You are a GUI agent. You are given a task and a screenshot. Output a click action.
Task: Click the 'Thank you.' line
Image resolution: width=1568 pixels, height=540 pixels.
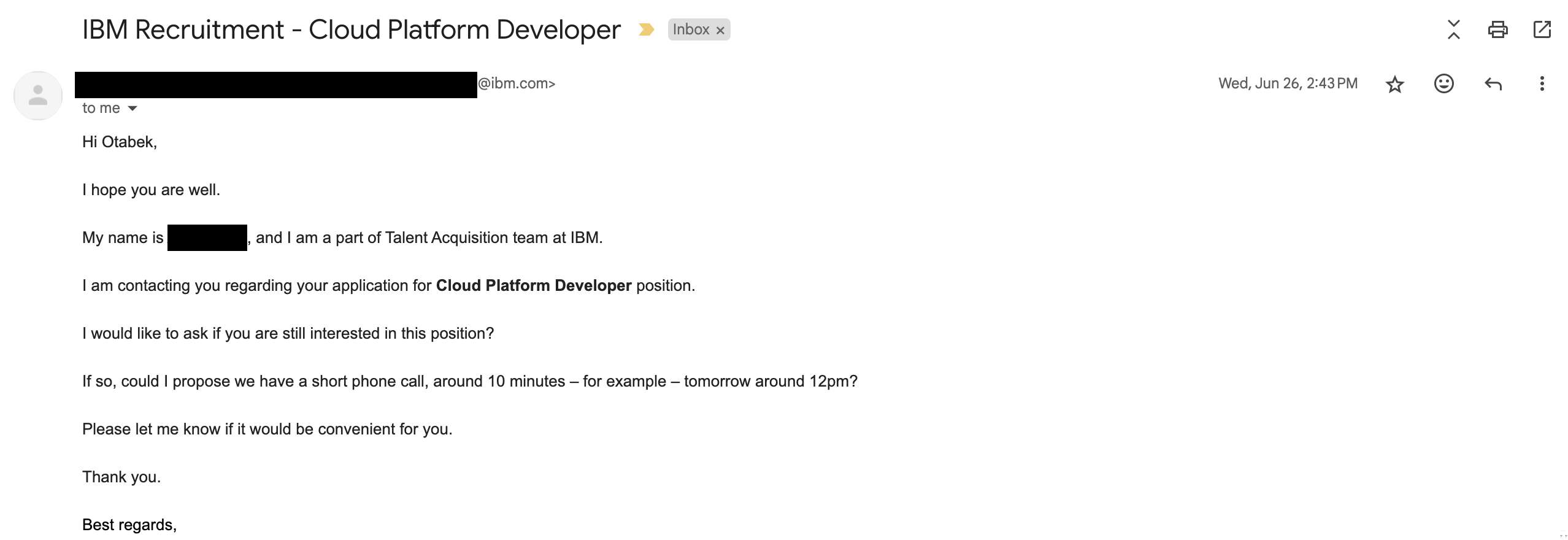(x=121, y=477)
